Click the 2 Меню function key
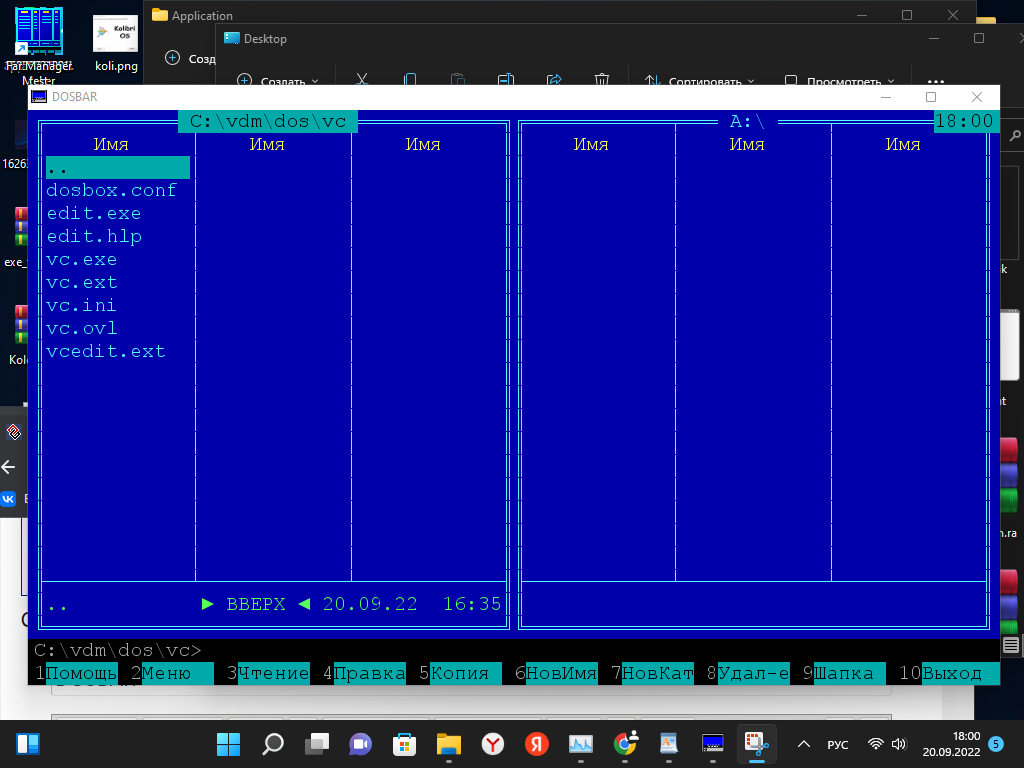Image resolution: width=1024 pixels, height=768 pixels. click(172, 673)
